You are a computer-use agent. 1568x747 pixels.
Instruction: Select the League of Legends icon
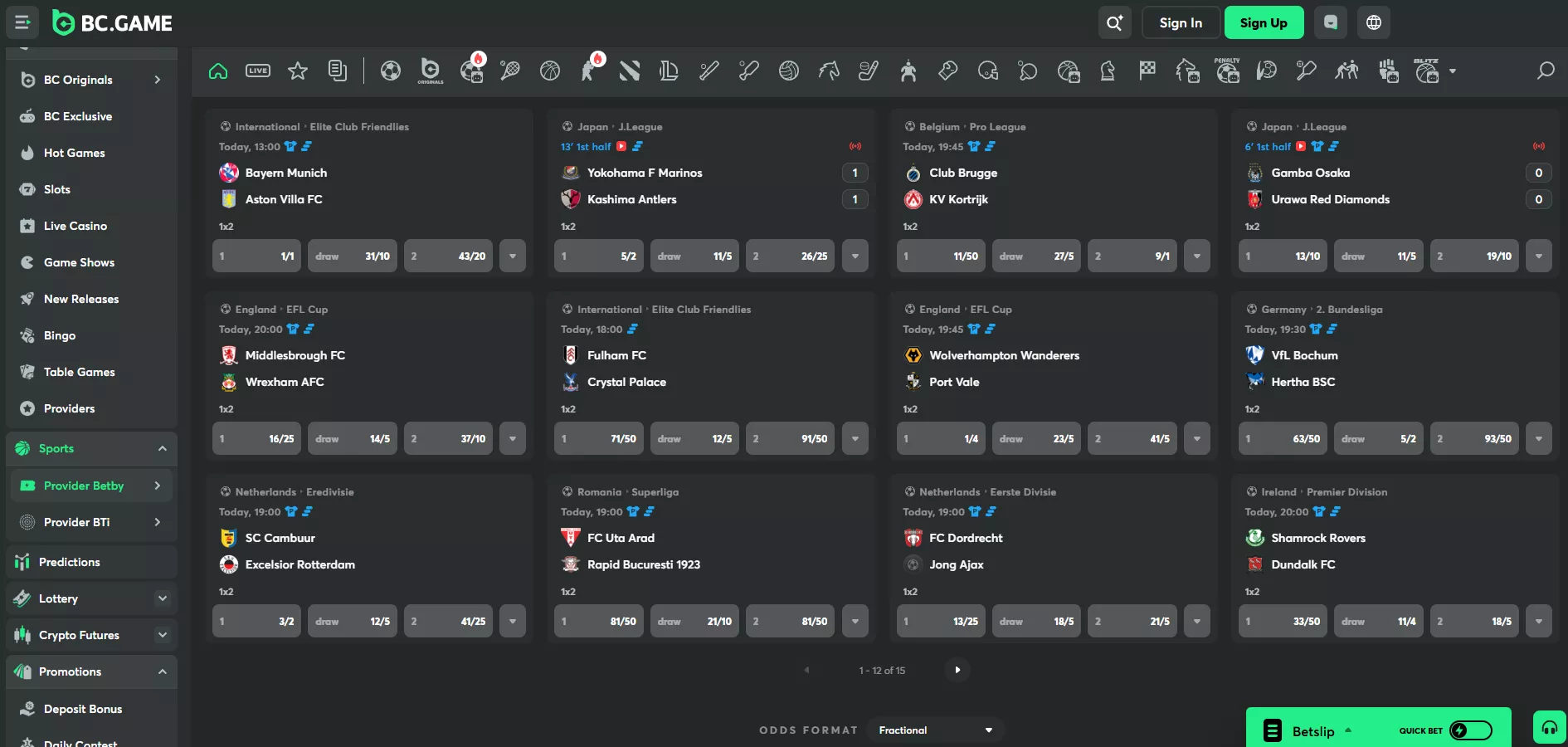click(670, 71)
